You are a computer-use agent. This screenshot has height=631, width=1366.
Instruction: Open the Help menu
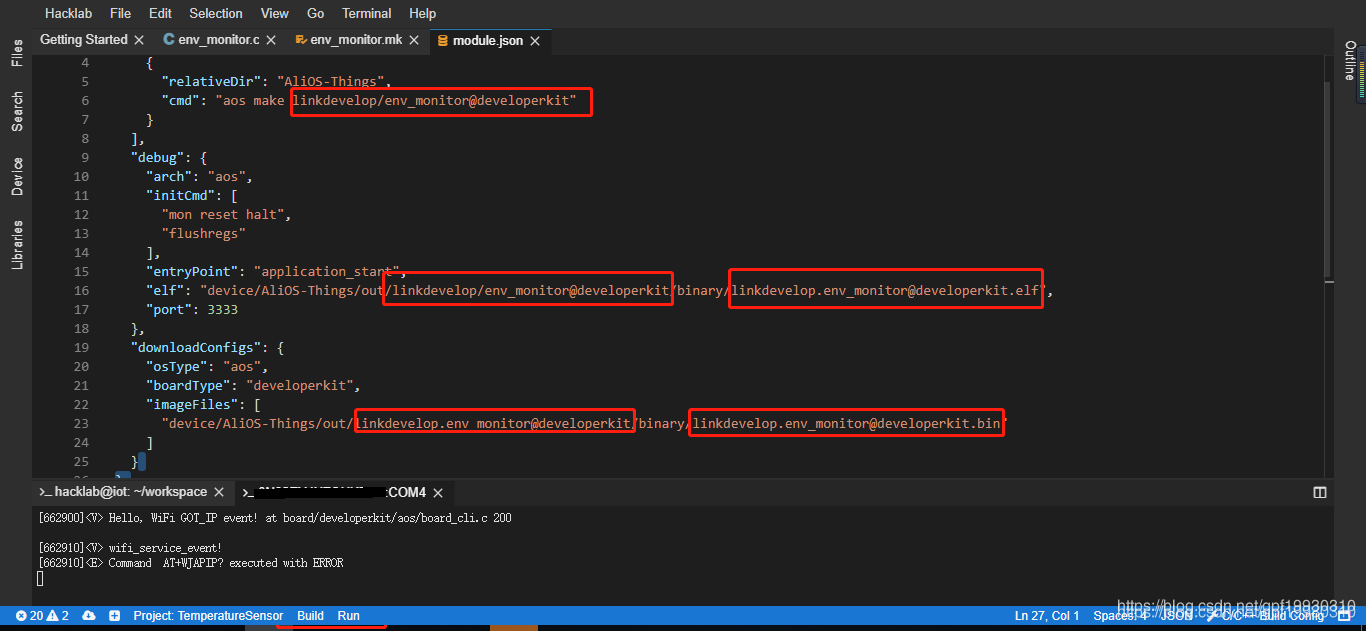tap(423, 13)
